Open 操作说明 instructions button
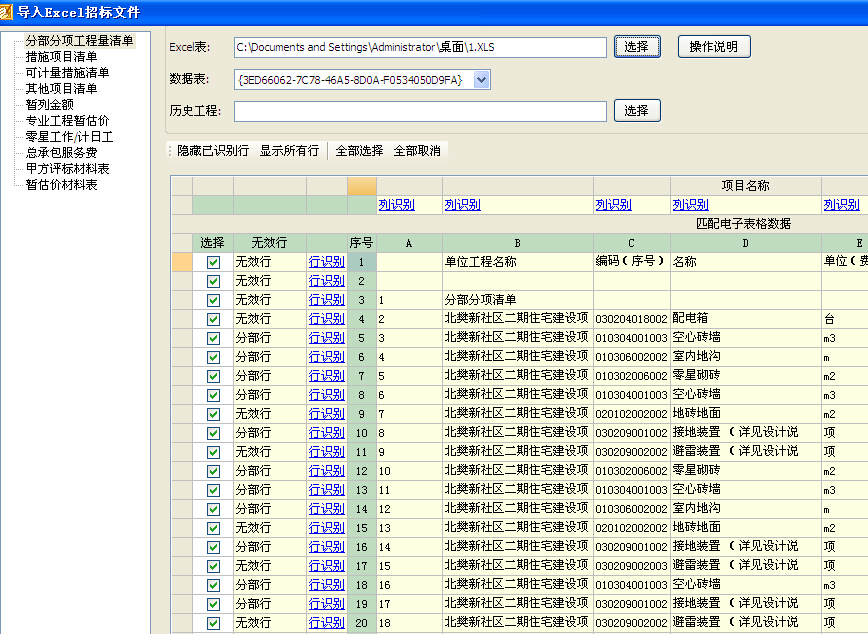The height and width of the screenshot is (634, 868). pos(714,47)
